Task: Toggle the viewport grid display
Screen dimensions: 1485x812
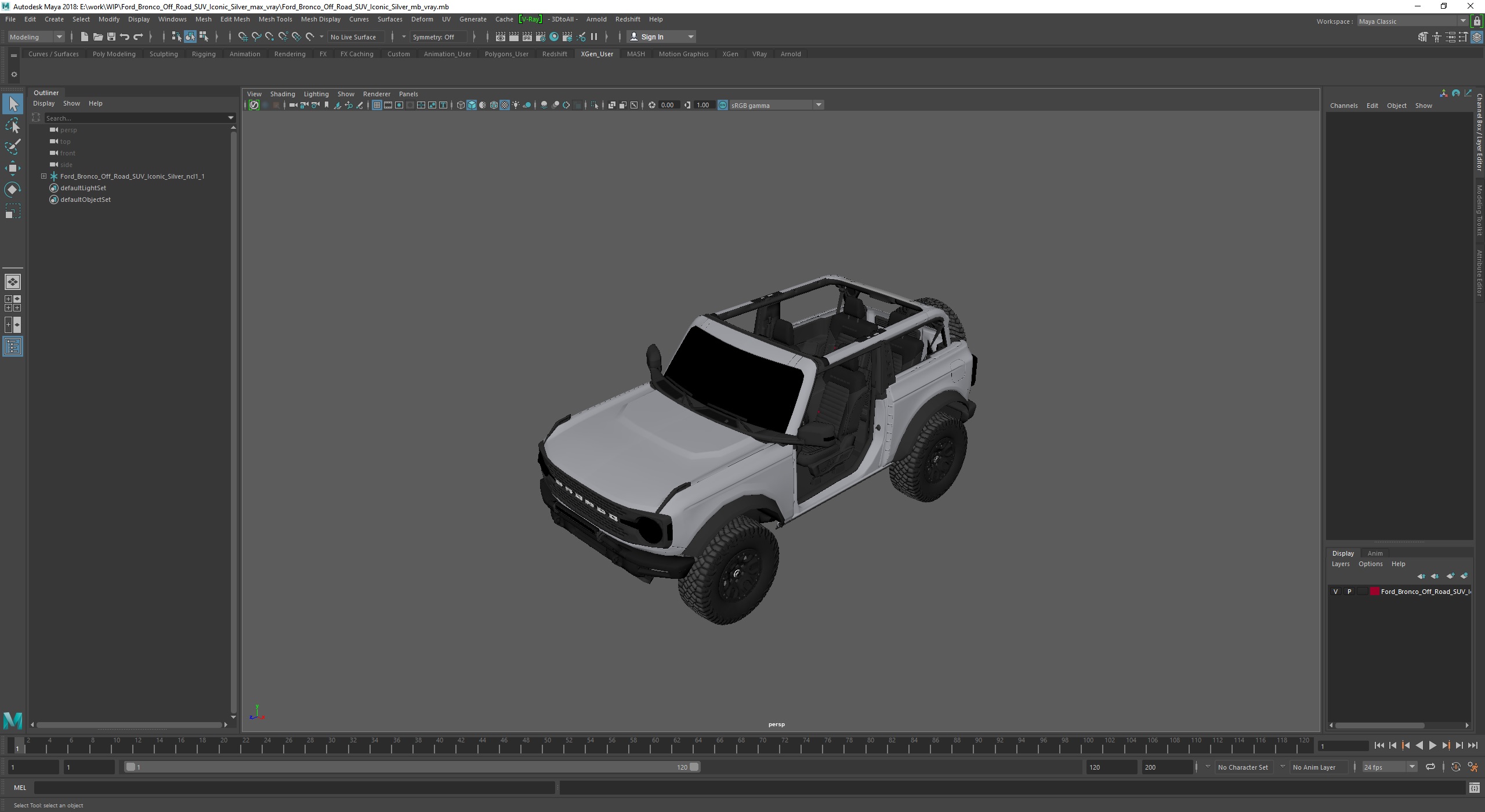Action: [377, 105]
